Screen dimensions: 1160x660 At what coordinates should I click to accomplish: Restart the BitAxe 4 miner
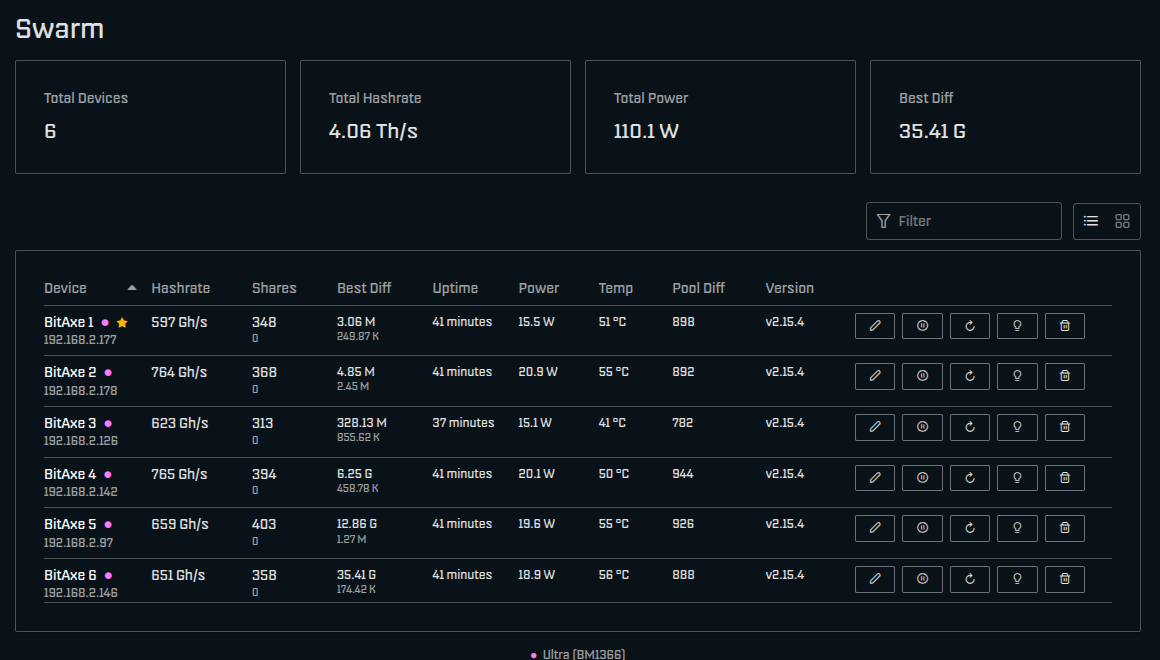pyautogui.click(x=970, y=478)
